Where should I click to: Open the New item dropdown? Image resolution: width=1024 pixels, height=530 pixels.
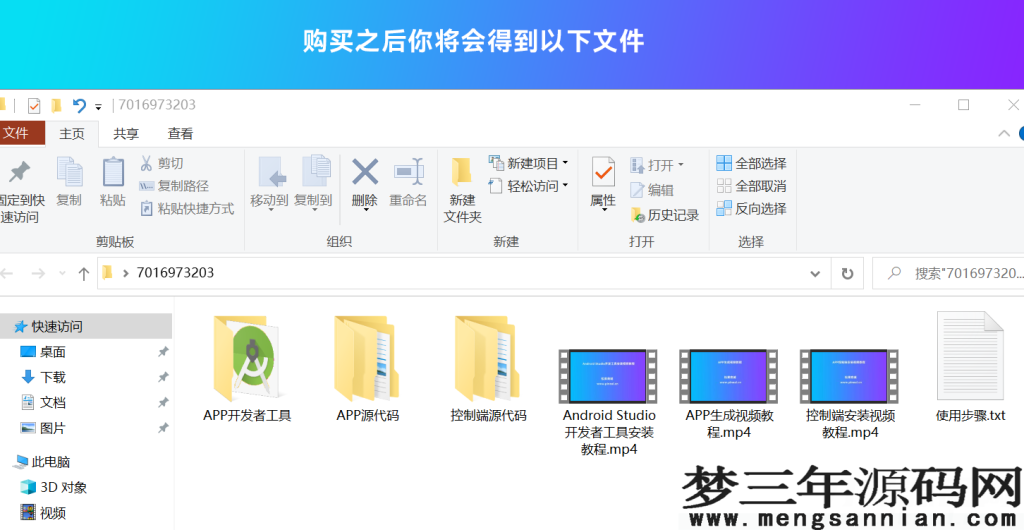coord(528,163)
